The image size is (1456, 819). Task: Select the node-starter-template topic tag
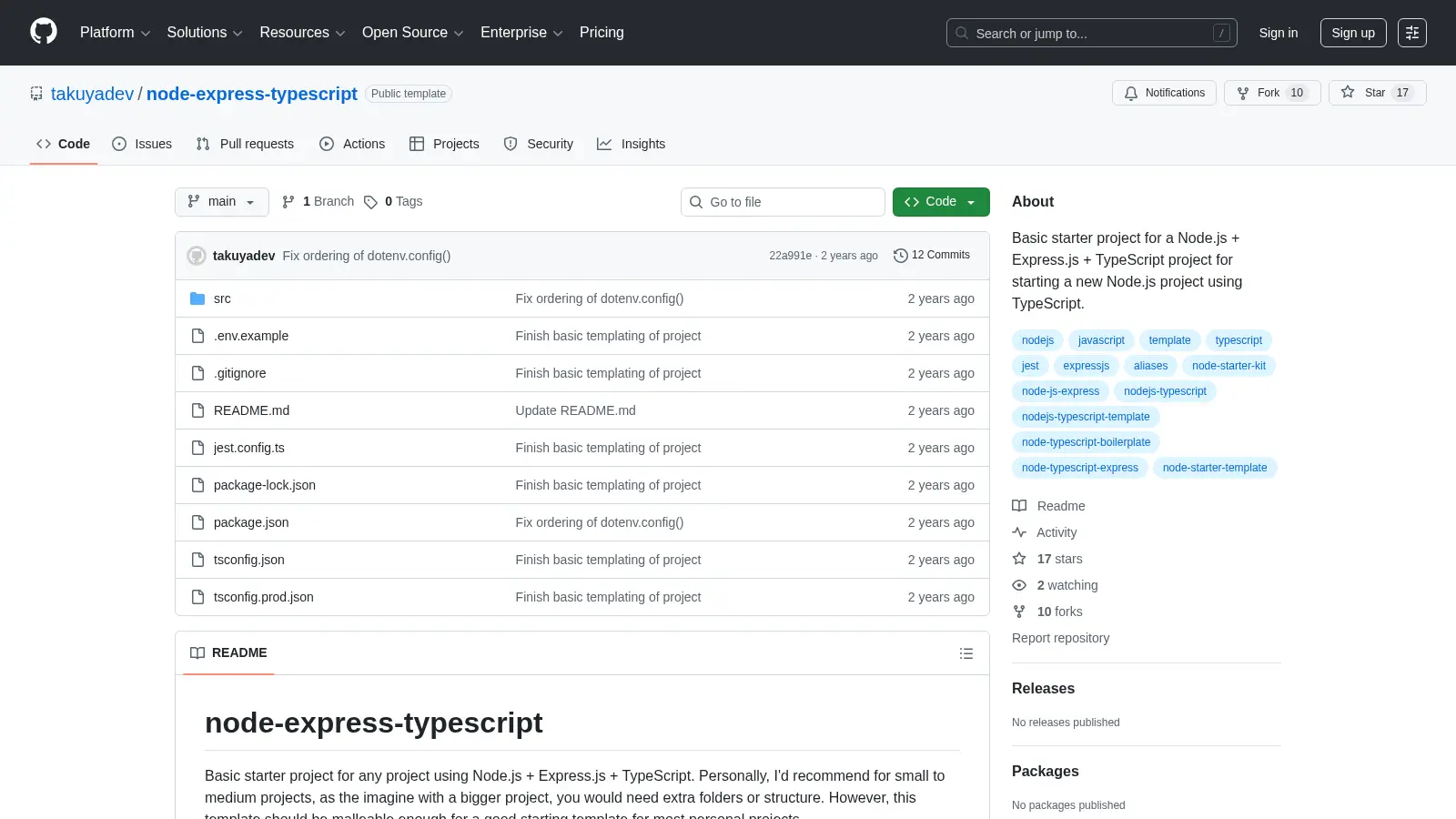tap(1215, 468)
